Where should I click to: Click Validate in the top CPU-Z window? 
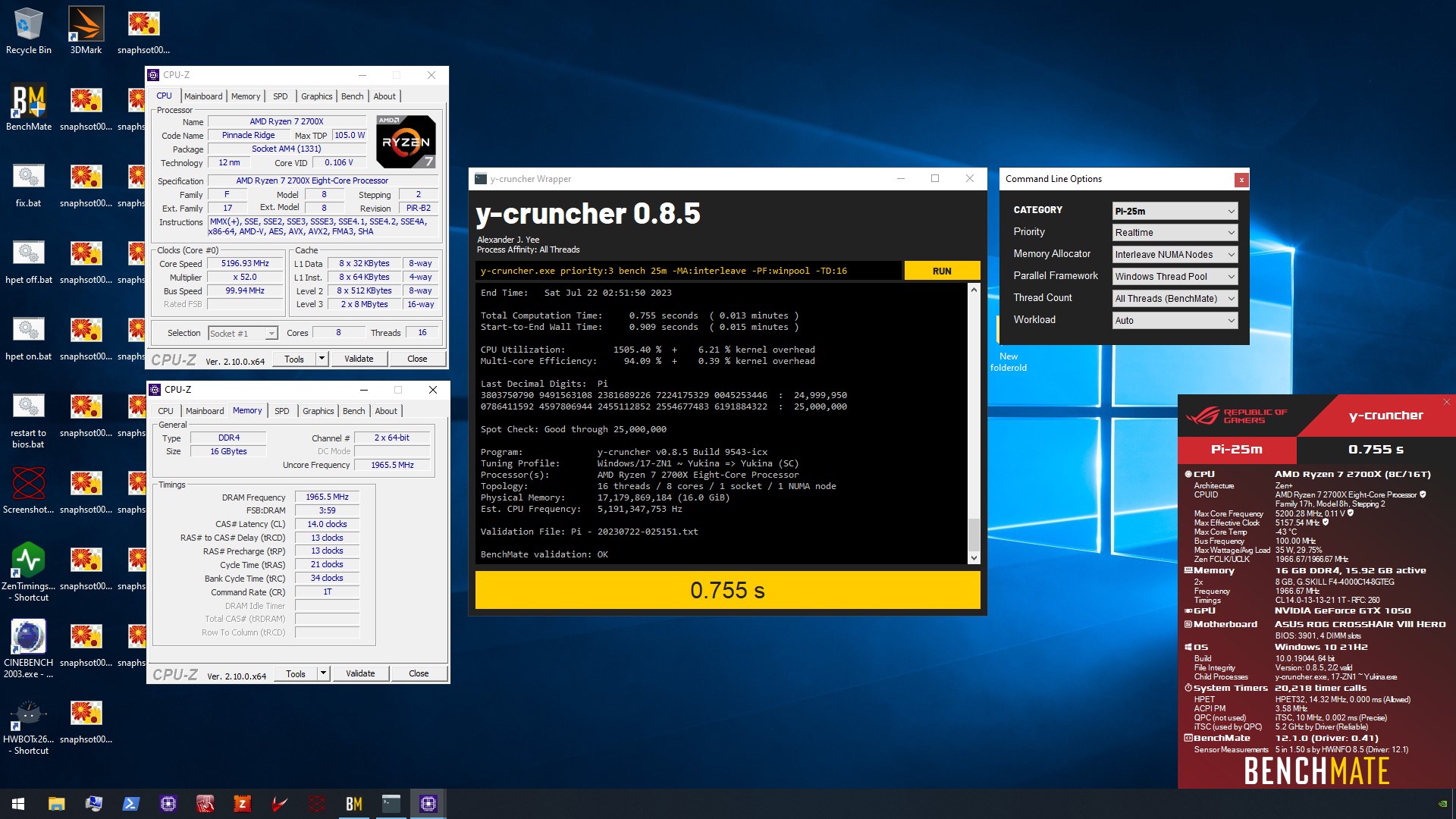coord(359,359)
